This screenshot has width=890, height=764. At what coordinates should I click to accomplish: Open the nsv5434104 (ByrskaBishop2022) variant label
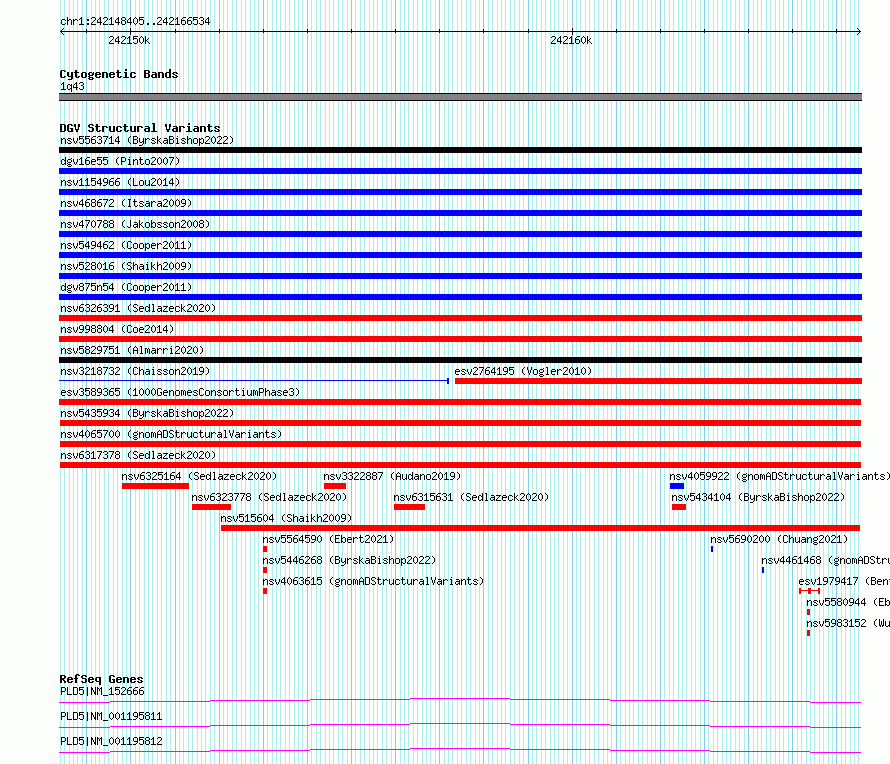point(758,497)
